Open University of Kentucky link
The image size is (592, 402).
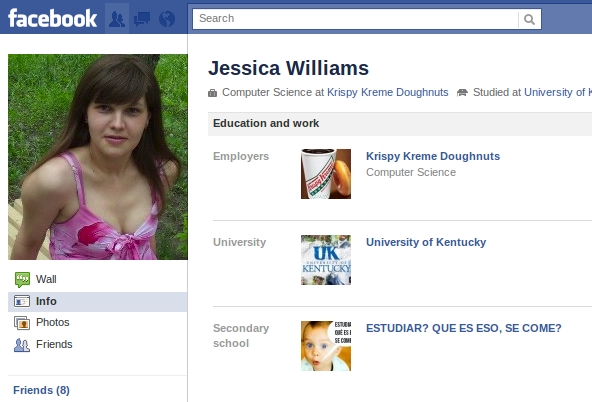[426, 242]
